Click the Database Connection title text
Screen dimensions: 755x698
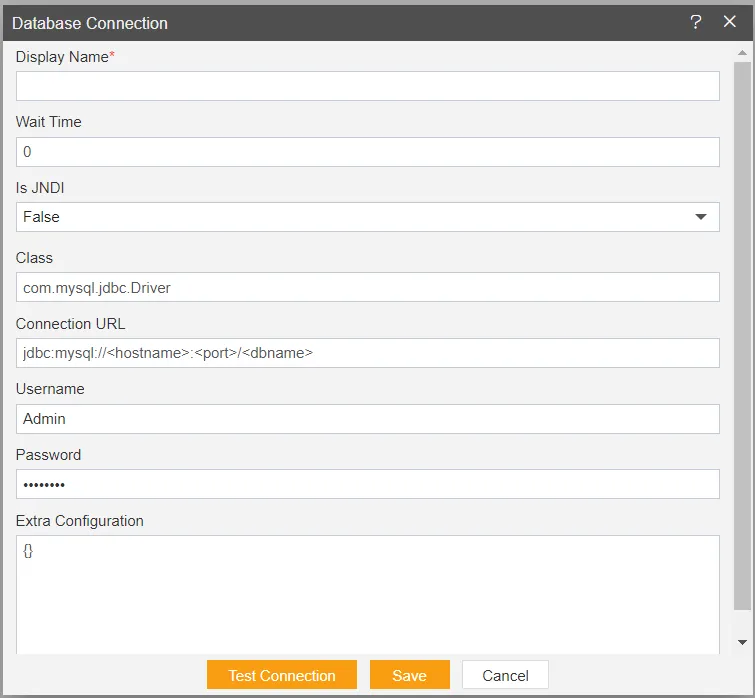(90, 23)
